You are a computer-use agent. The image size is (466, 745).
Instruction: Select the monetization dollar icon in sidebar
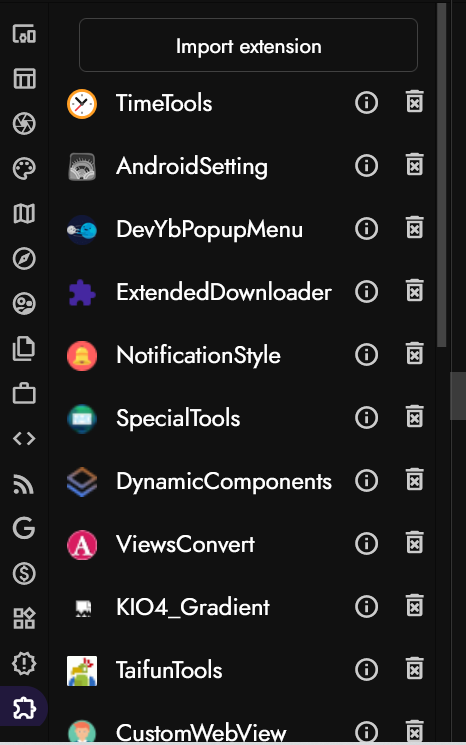[24, 573]
